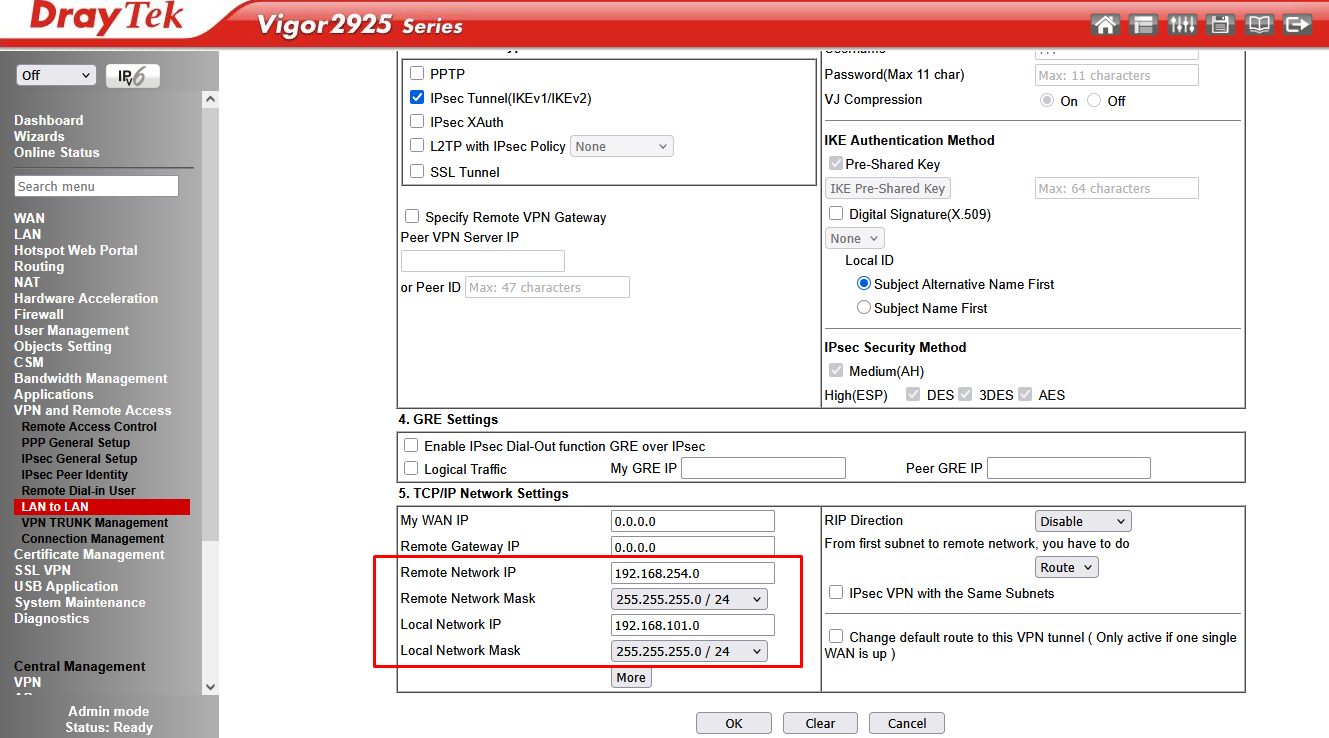
Task: Click the sliders settings icon in the header
Action: click(x=1182, y=25)
